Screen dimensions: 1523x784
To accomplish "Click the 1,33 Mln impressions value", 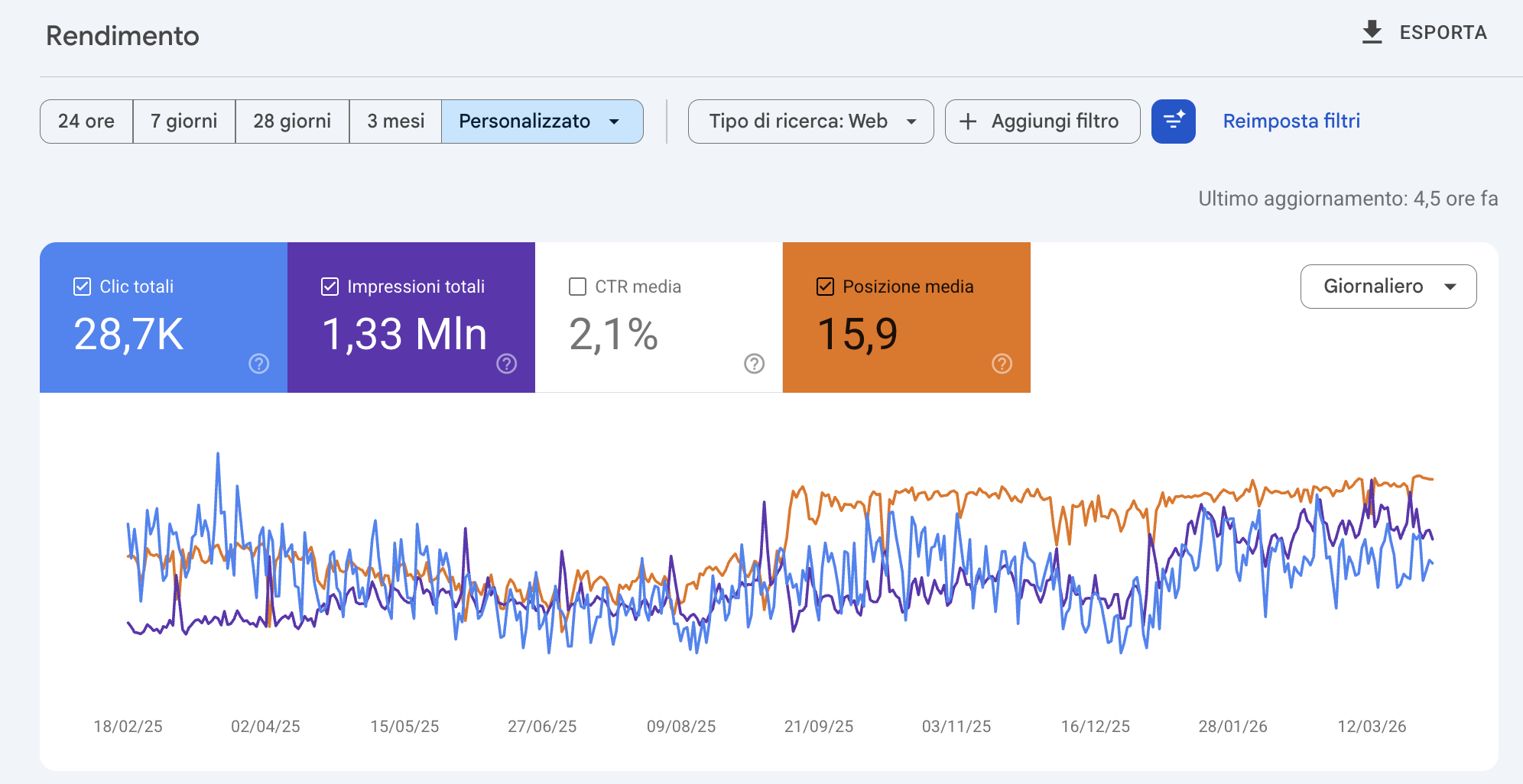I will [x=404, y=335].
